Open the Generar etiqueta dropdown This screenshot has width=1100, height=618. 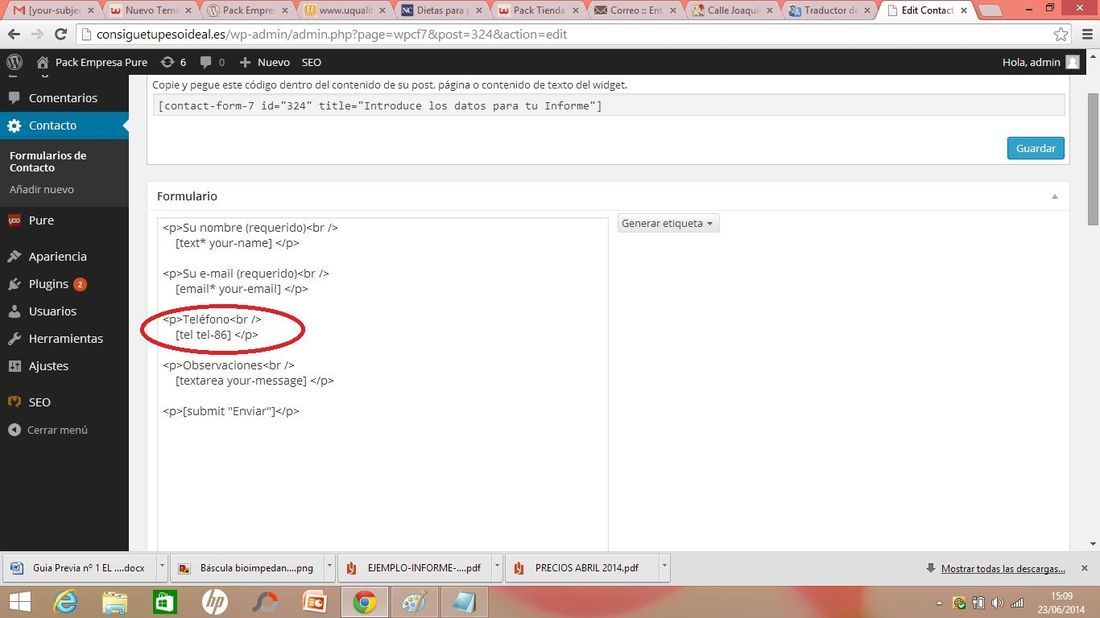click(x=667, y=223)
